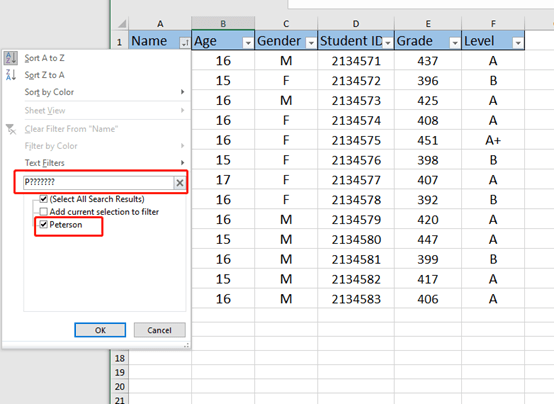This screenshot has height=404, width=554.
Task: Open the Student ID column filter dropdown
Action: (x=388, y=43)
